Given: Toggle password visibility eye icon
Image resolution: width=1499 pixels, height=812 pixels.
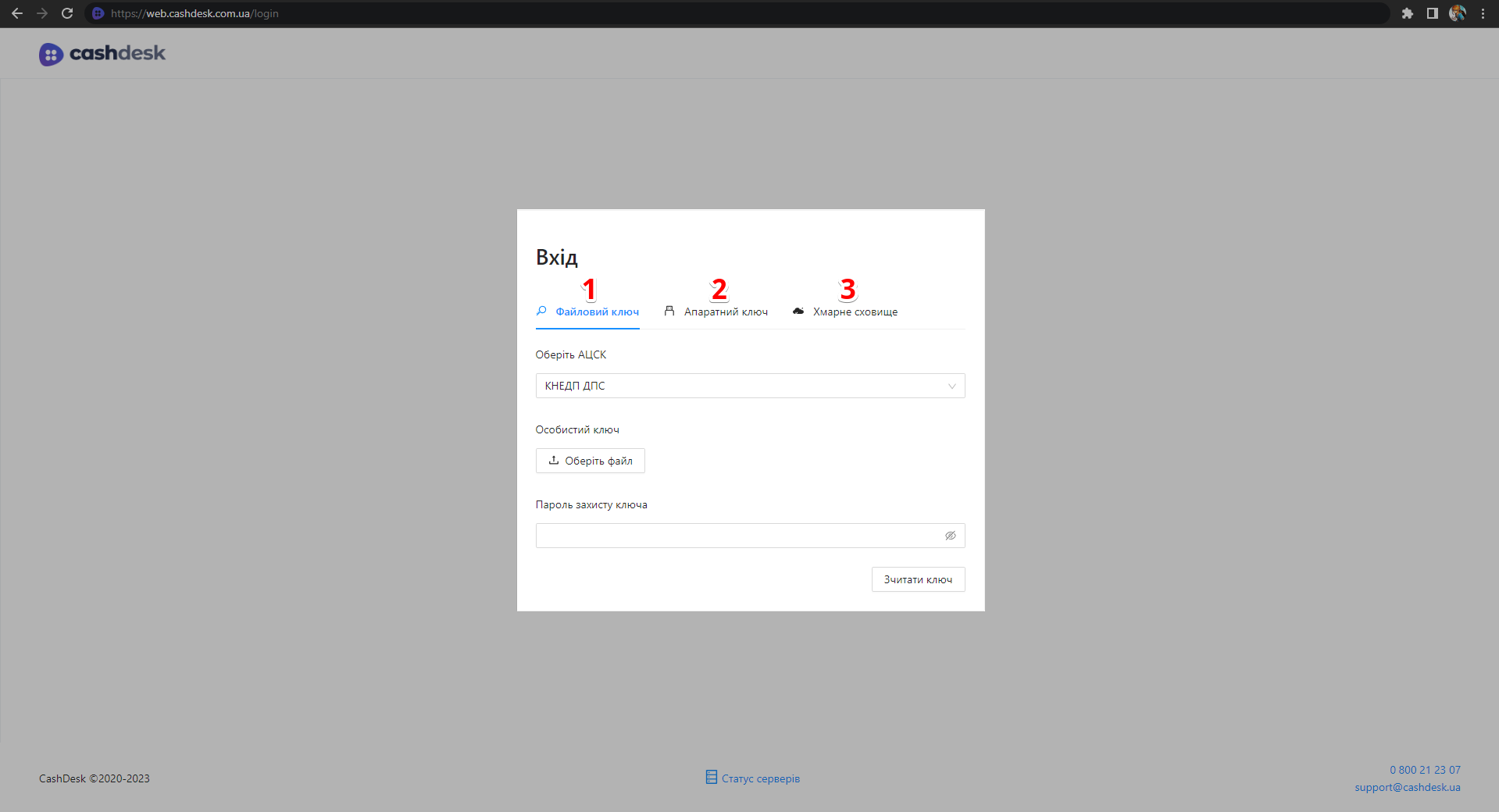Looking at the screenshot, I should click(x=950, y=536).
